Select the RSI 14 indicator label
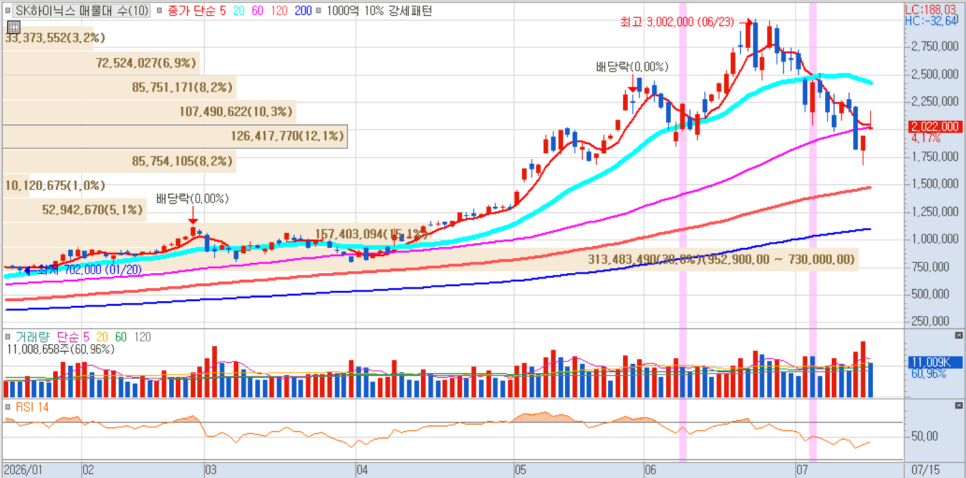The height and width of the screenshot is (478, 966). 32,407
